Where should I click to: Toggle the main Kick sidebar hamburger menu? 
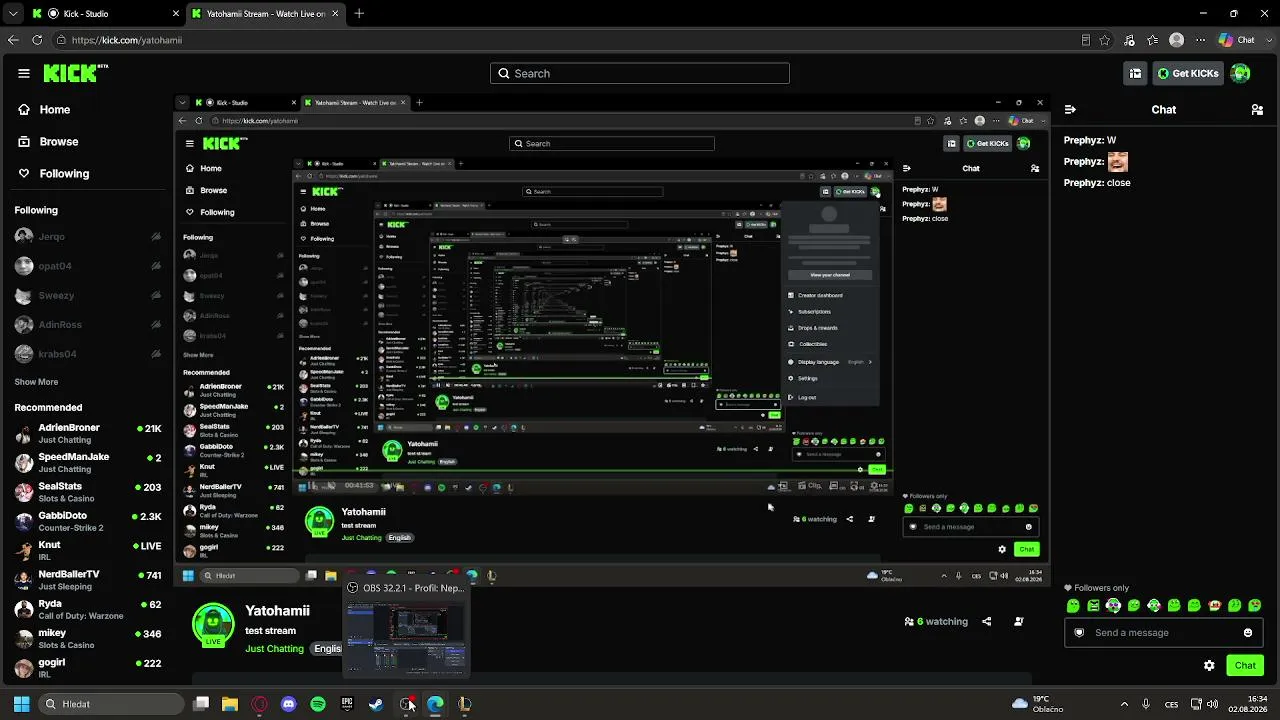[x=24, y=73]
